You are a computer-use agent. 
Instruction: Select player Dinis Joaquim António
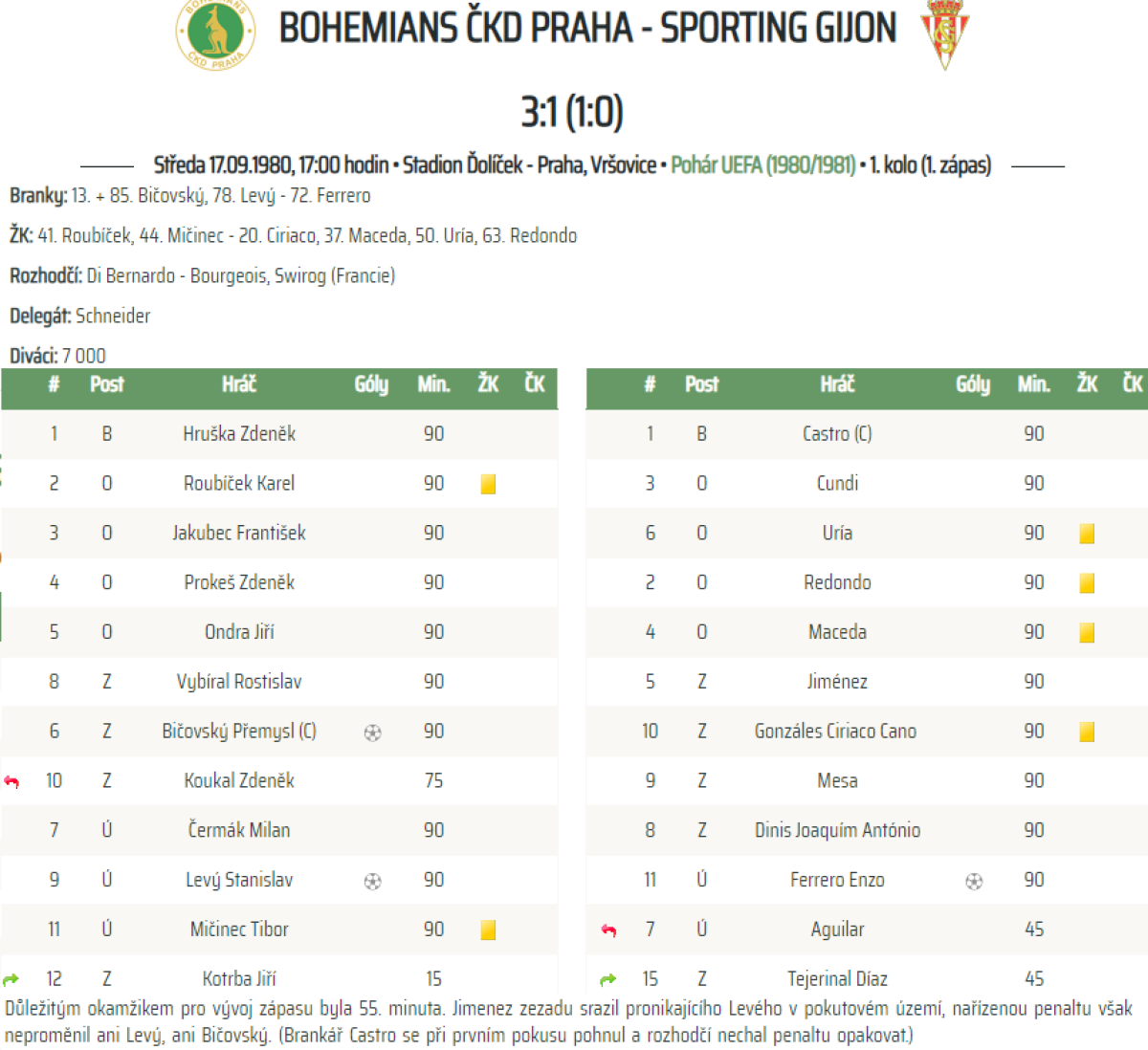(837, 830)
